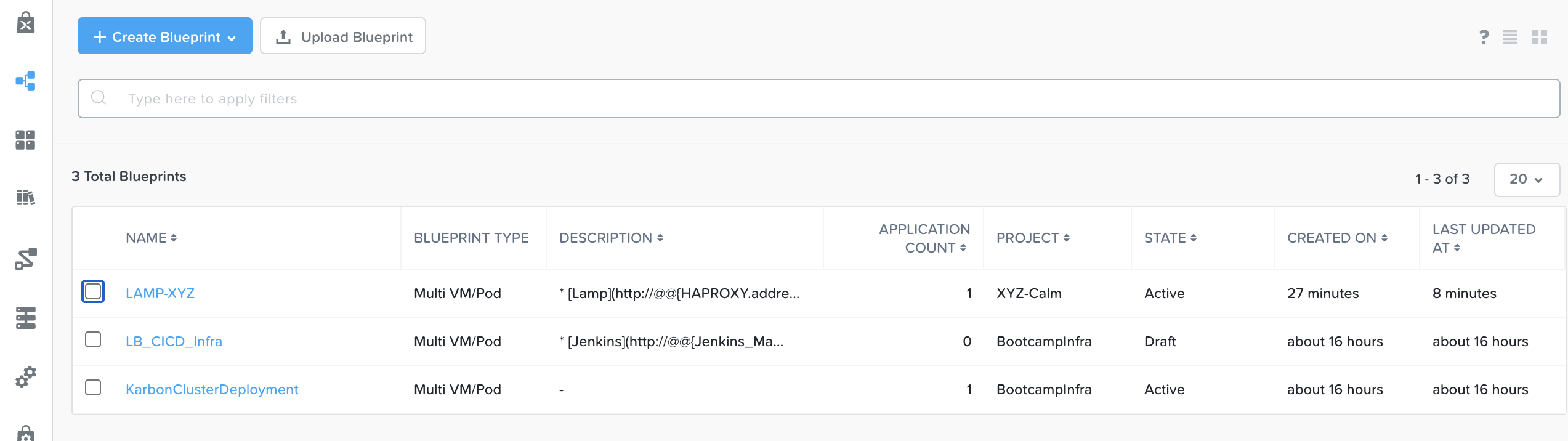The height and width of the screenshot is (441, 1568).
Task: Open the Library books icon in sidebar
Action: (25, 197)
